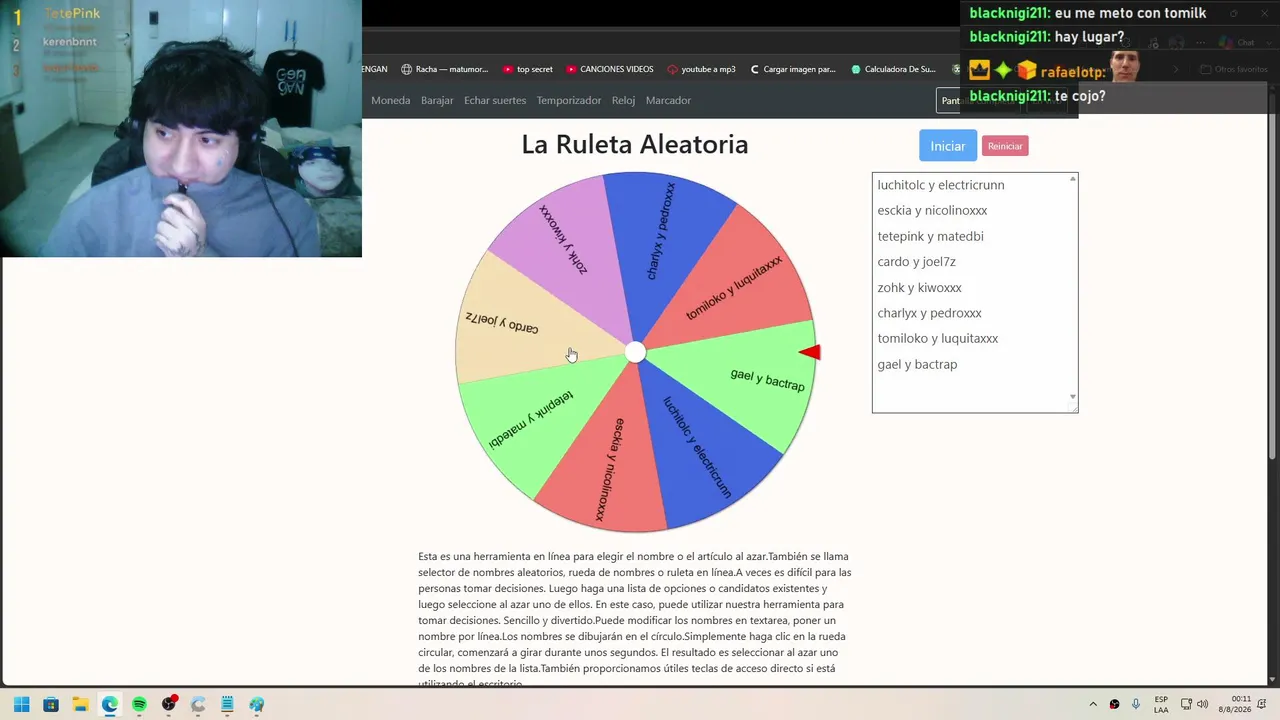
Task: Click the 'La Ruleta Aleatoria' heading
Action: pos(635,144)
